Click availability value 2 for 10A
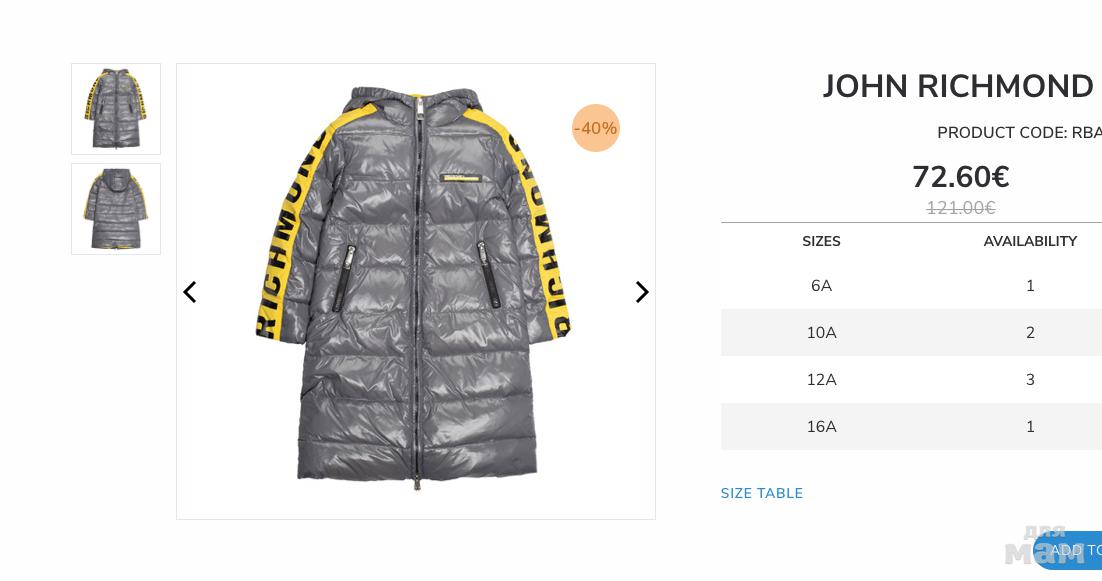 pyautogui.click(x=1030, y=332)
